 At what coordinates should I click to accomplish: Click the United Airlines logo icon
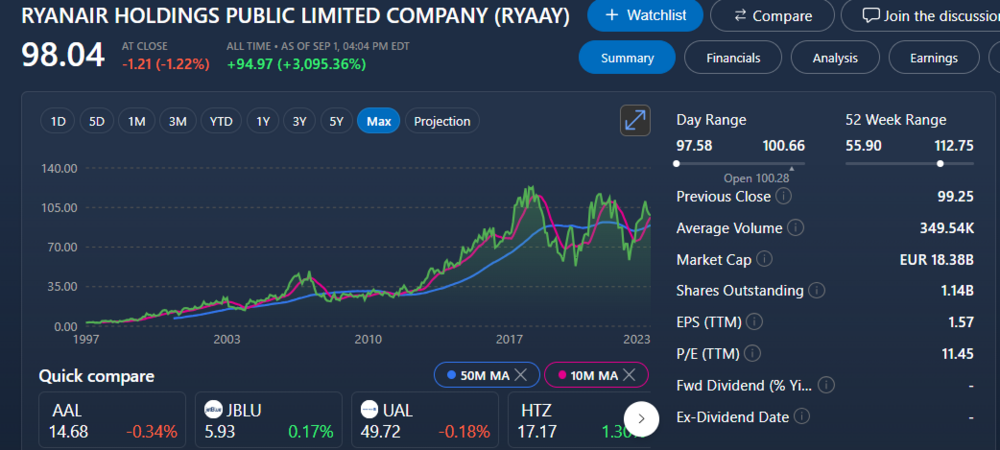(370, 409)
